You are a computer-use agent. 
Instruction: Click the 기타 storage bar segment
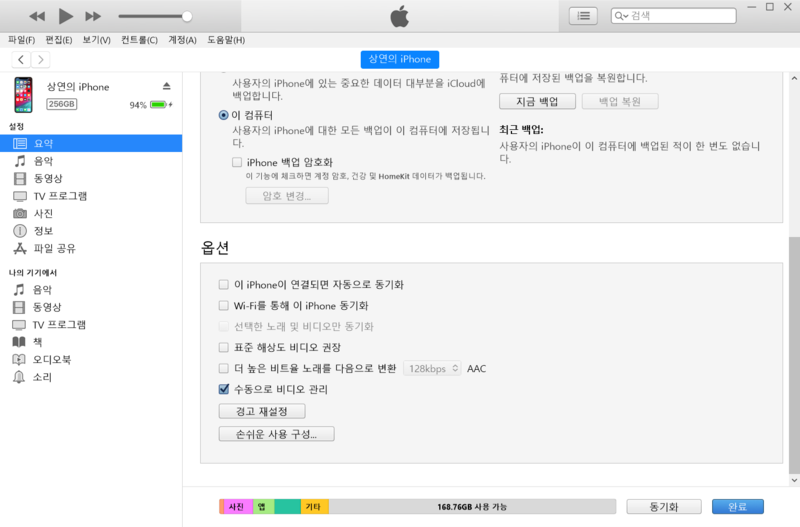314,507
